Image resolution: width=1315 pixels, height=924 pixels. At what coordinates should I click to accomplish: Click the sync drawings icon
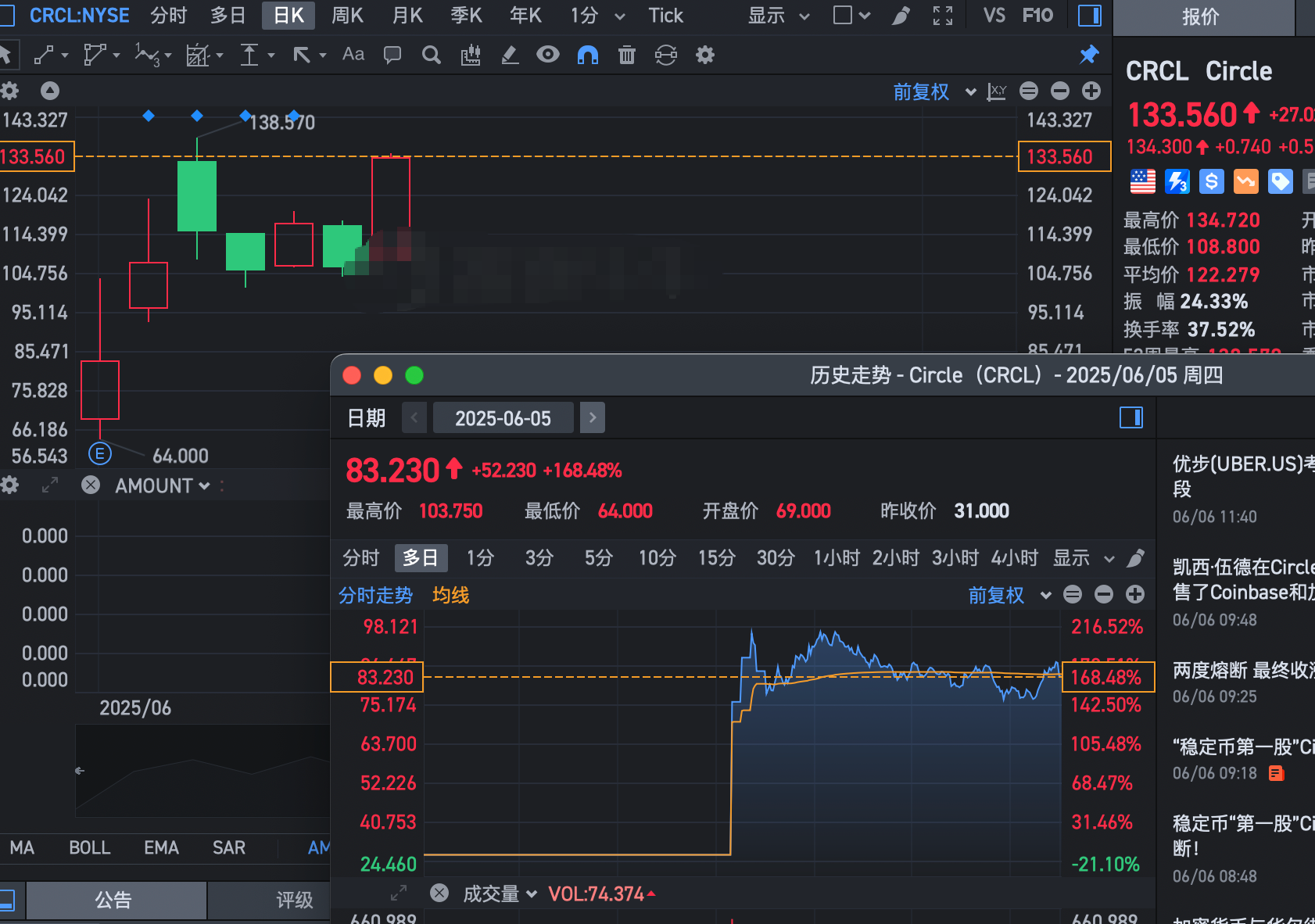[666, 55]
